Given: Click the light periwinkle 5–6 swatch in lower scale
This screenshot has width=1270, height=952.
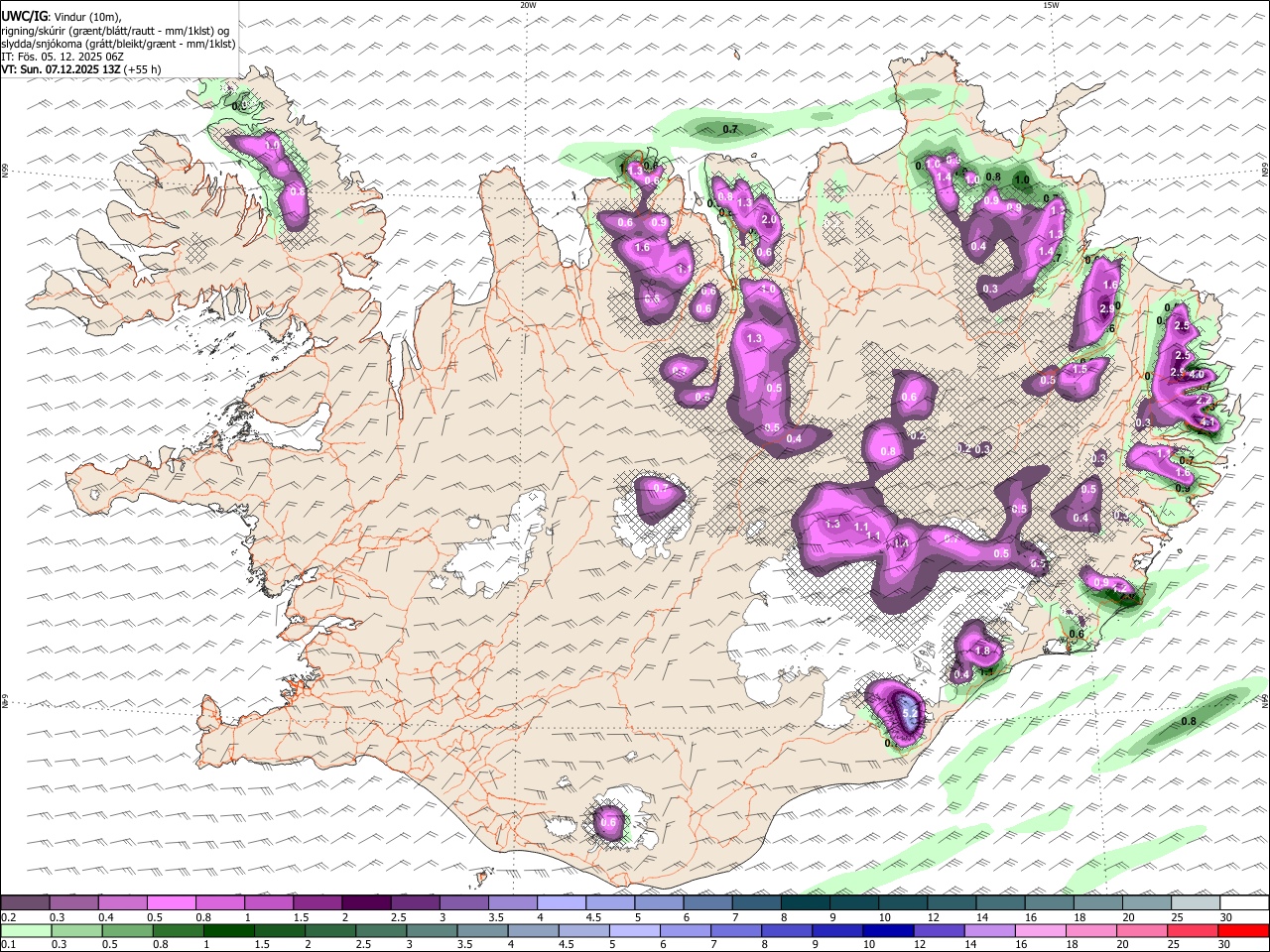Looking at the screenshot, I should coord(635,931).
